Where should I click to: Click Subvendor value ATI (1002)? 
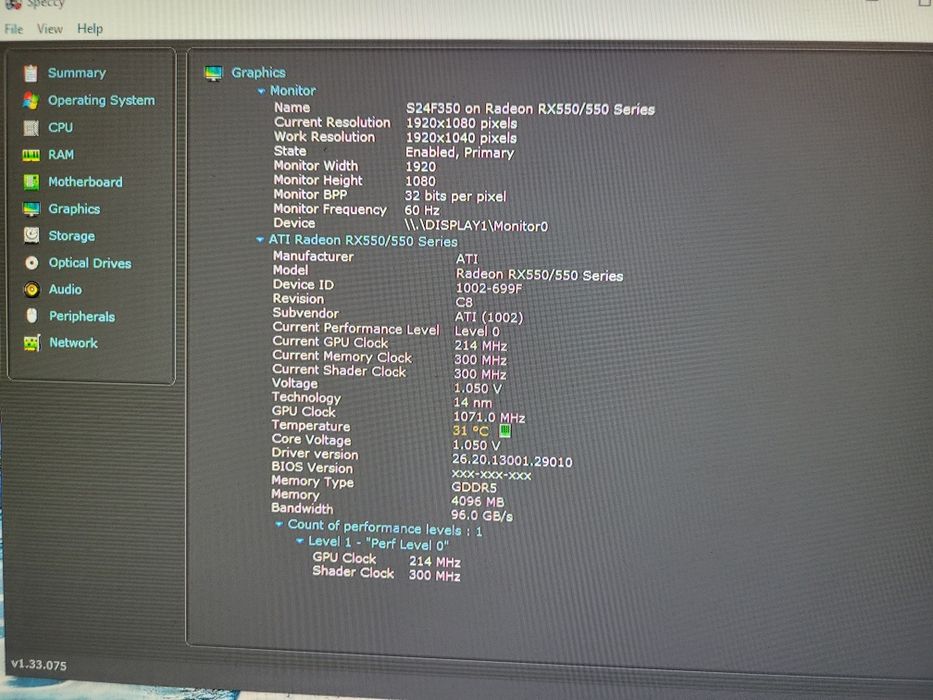pyautogui.click(x=489, y=317)
